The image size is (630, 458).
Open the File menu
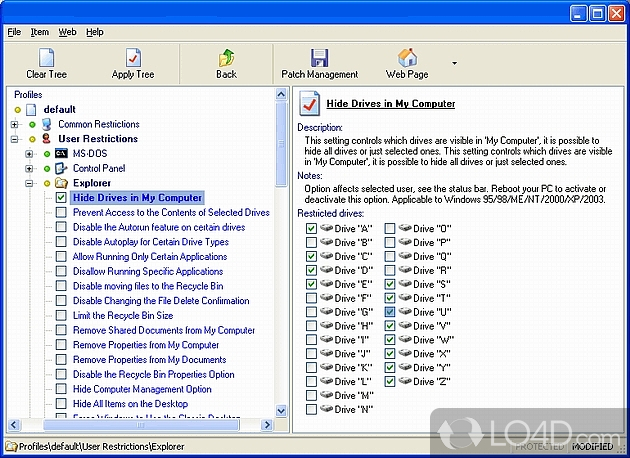point(14,32)
